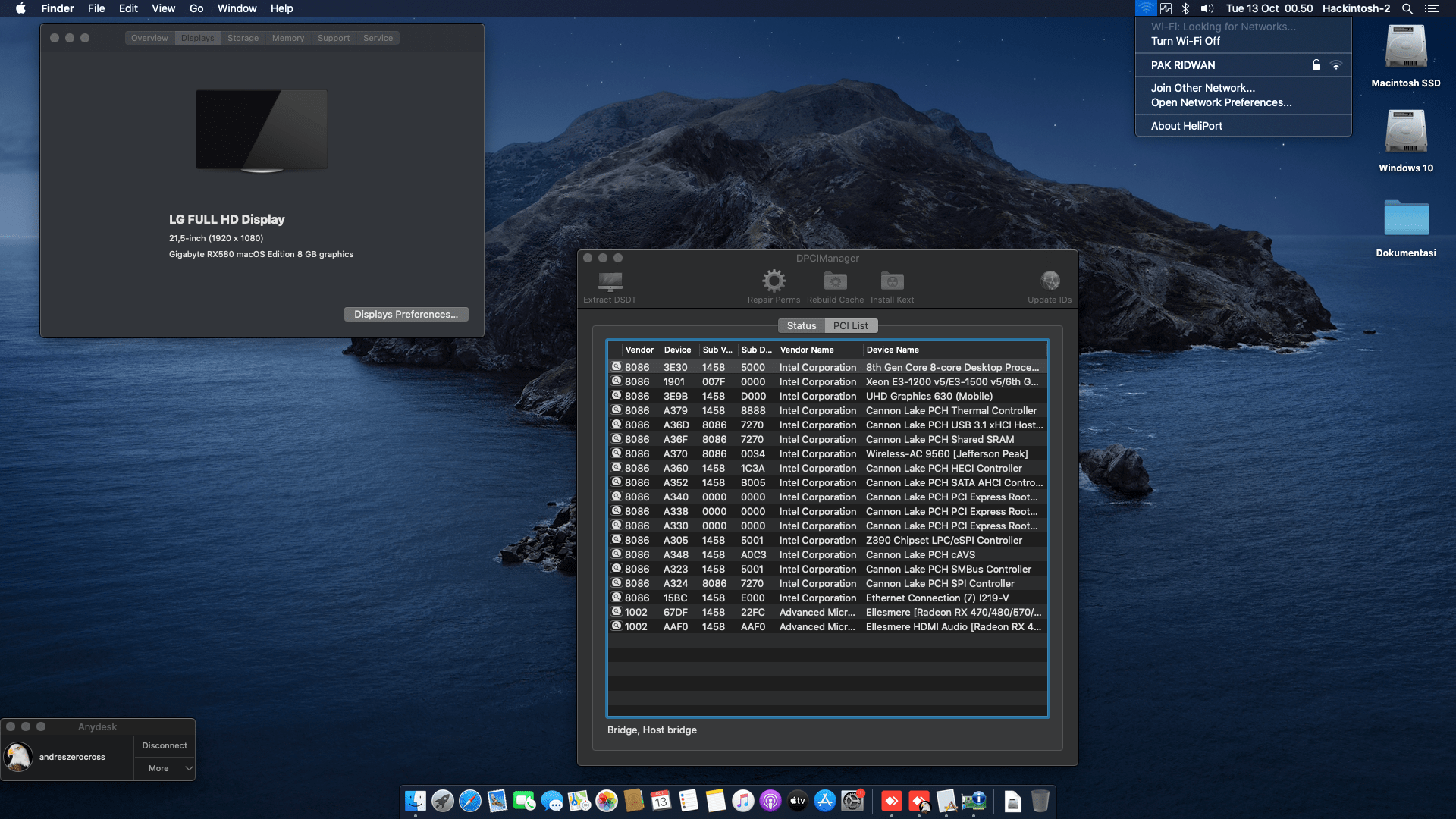Click the Repair Perms gear icon
The image size is (1456, 819).
click(773, 281)
